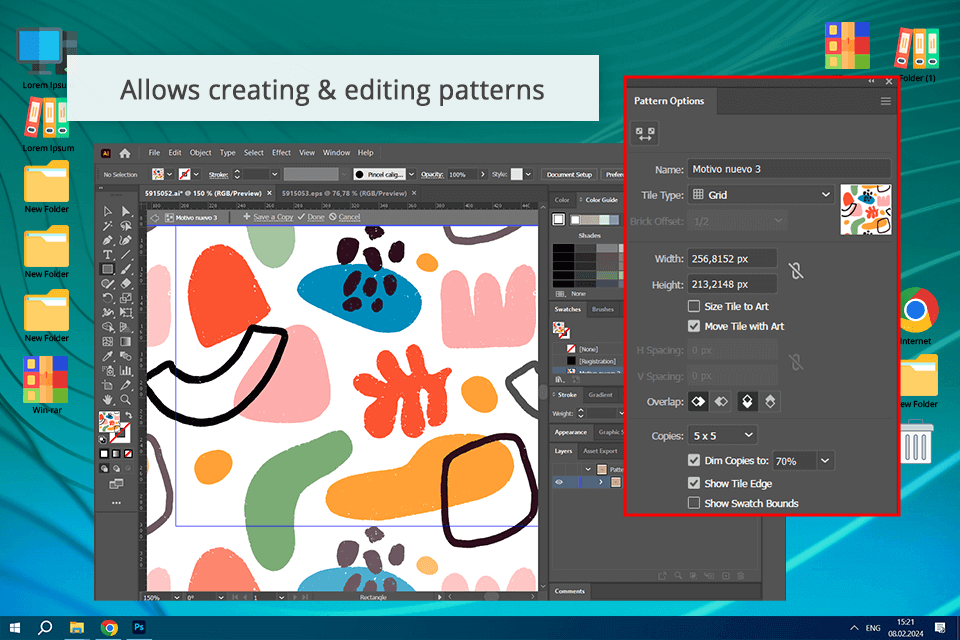The width and height of the screenshot is (960, 640).
Task: Click the Illustrator Home icon
Action: click(125, 153)
